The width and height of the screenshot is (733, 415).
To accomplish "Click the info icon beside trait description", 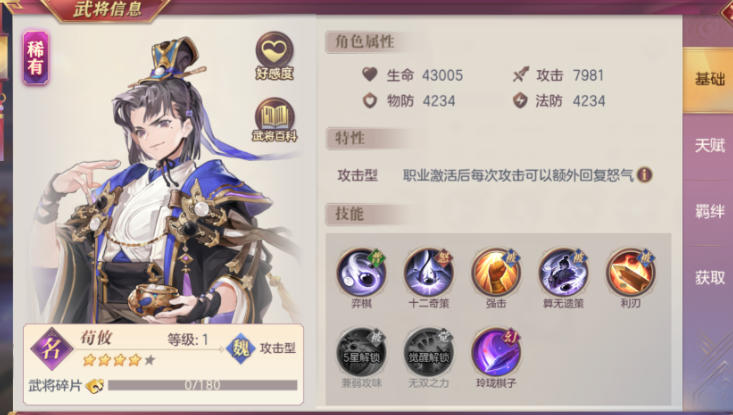I will tap(645, 175).
